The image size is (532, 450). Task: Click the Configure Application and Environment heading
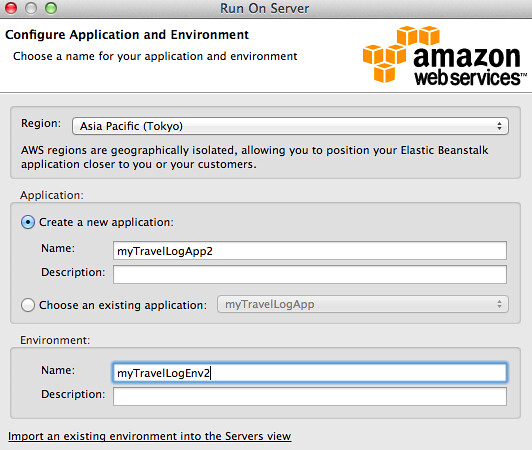point(127,35)
